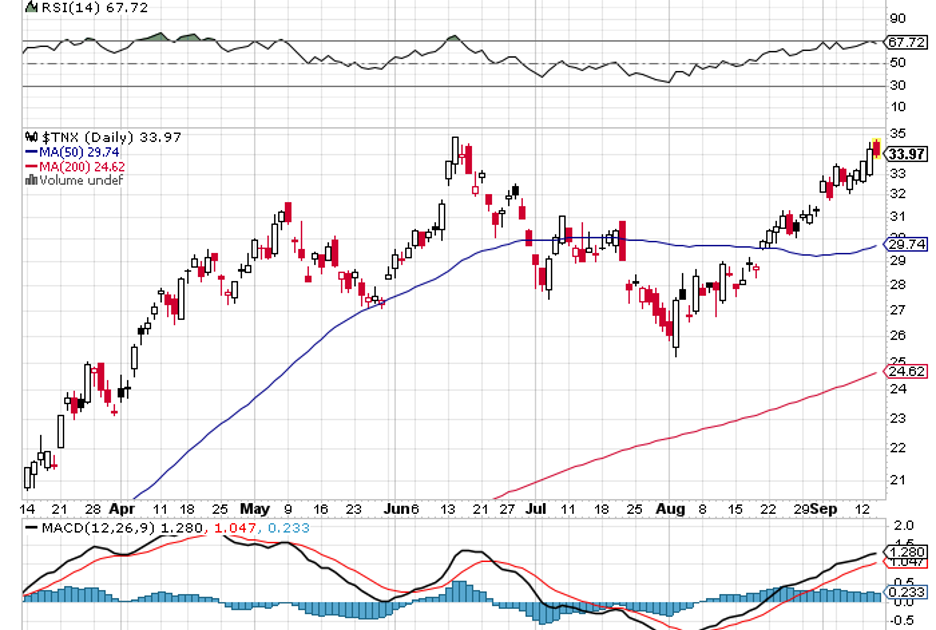Screen dimensions: 936x630
Task: Click the red MA(200) legend line marker
Action: pos(30,166)
